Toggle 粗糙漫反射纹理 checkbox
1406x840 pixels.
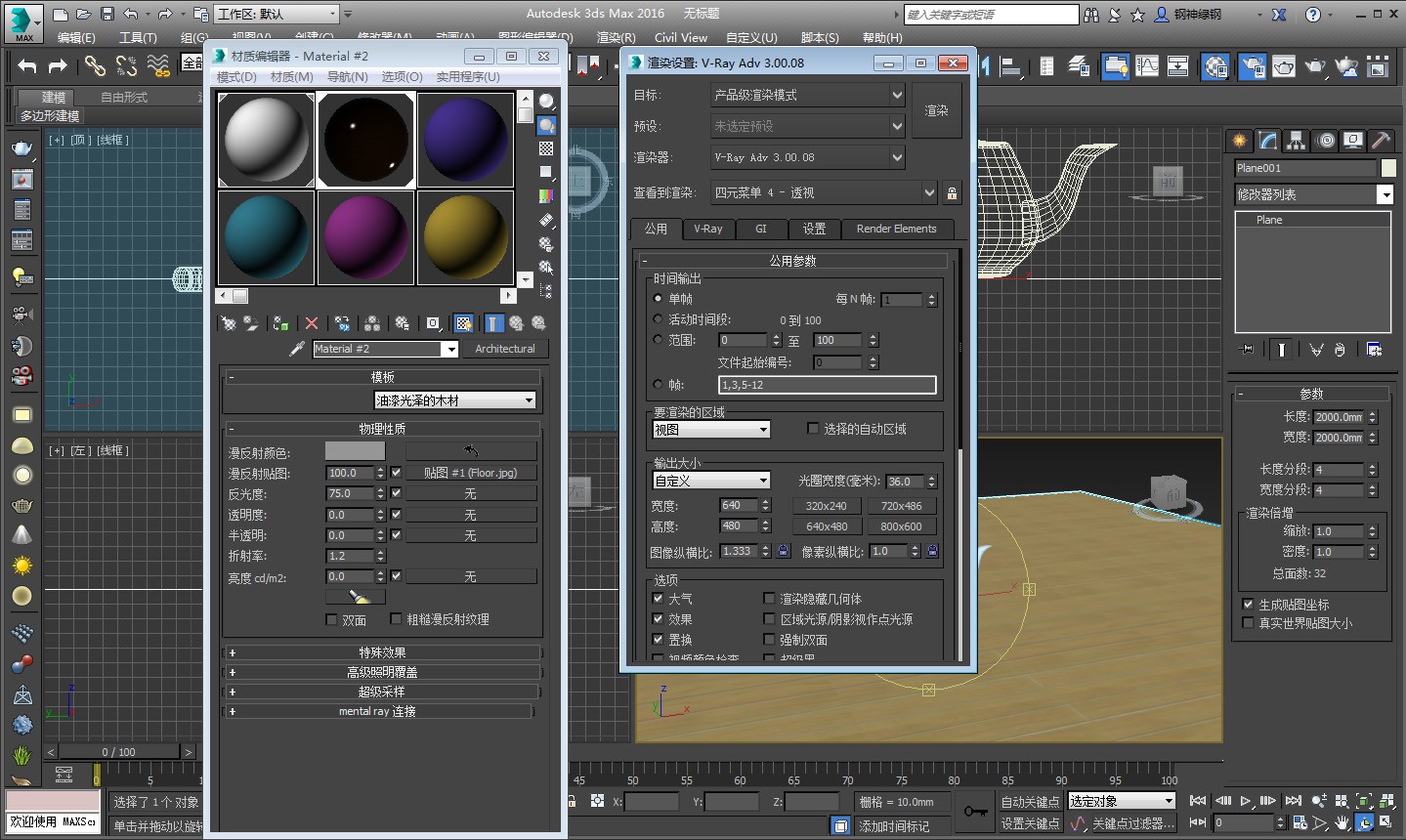pyautogui.click(x=396, y=618)
